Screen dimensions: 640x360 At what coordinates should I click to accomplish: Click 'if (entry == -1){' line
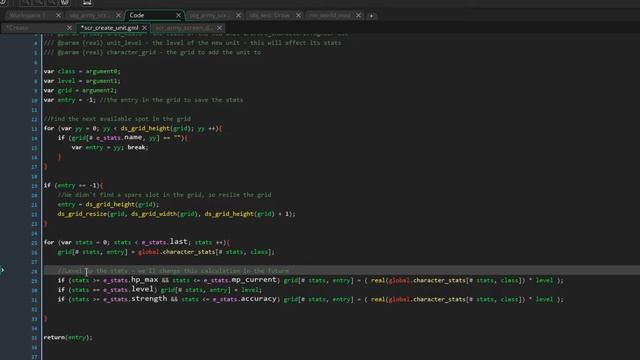73,185
